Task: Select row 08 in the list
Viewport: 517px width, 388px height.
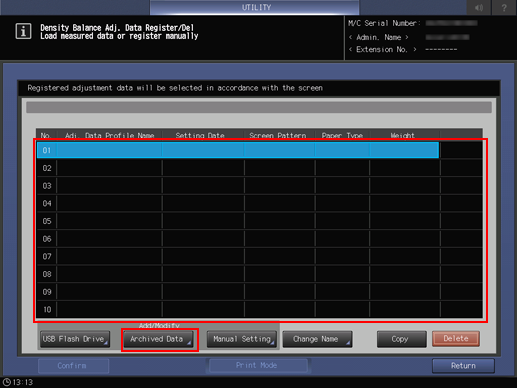Action: (x=238, y=274)
